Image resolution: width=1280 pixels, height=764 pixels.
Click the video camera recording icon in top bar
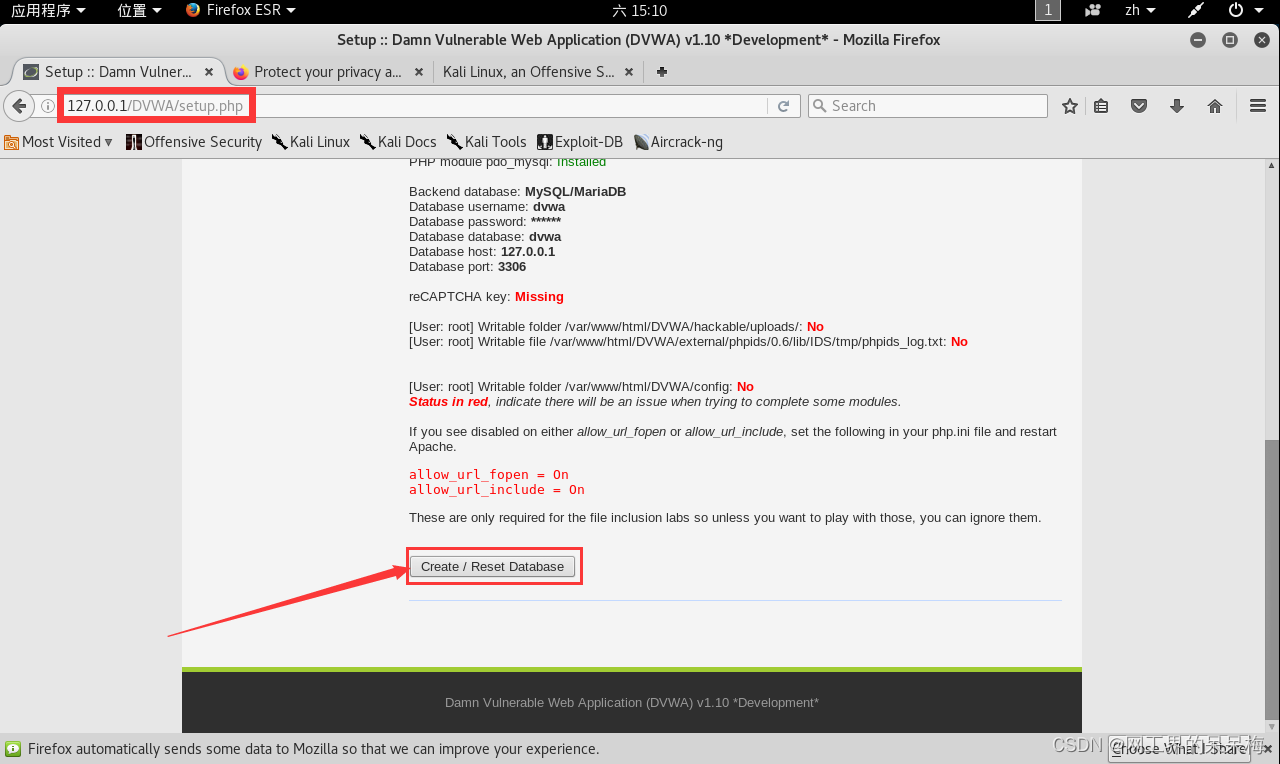click(1092, 10)
